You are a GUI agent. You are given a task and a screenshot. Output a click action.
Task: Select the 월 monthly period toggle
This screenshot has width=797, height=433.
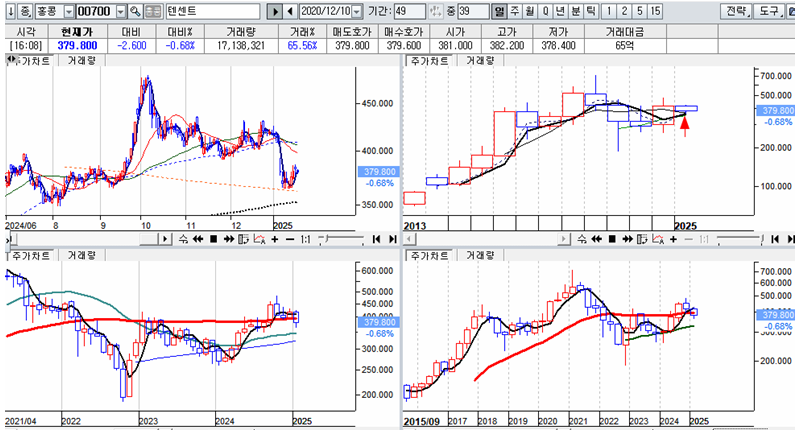[530, 11]
